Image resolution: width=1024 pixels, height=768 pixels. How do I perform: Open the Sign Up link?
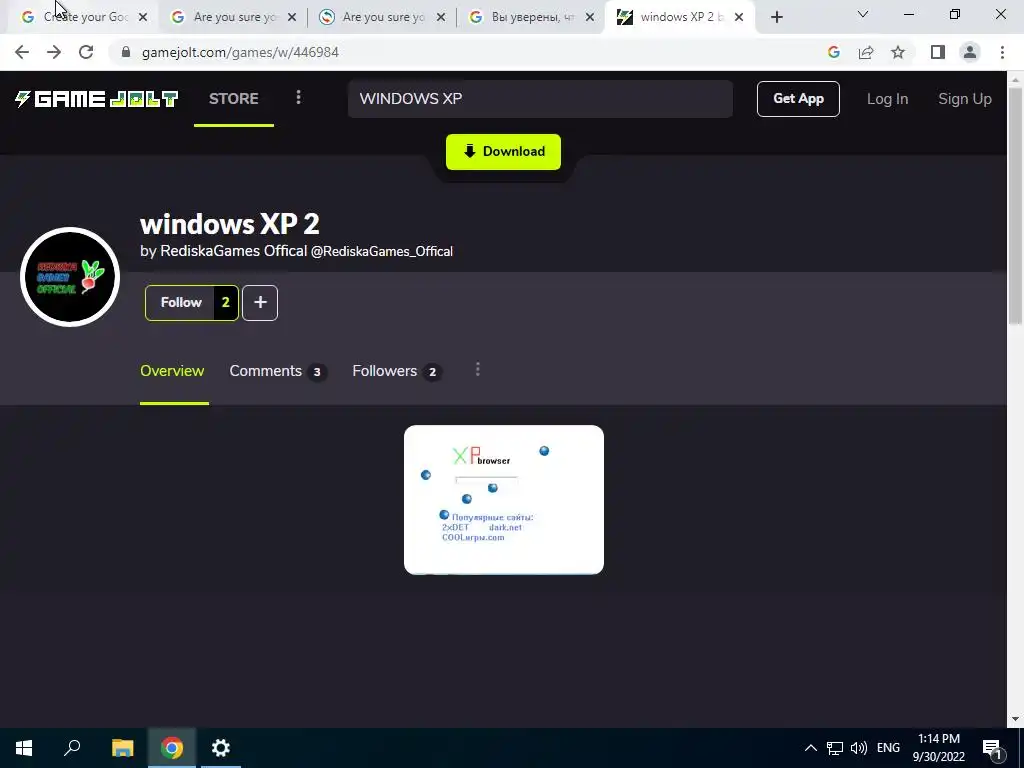pos(965,99)
